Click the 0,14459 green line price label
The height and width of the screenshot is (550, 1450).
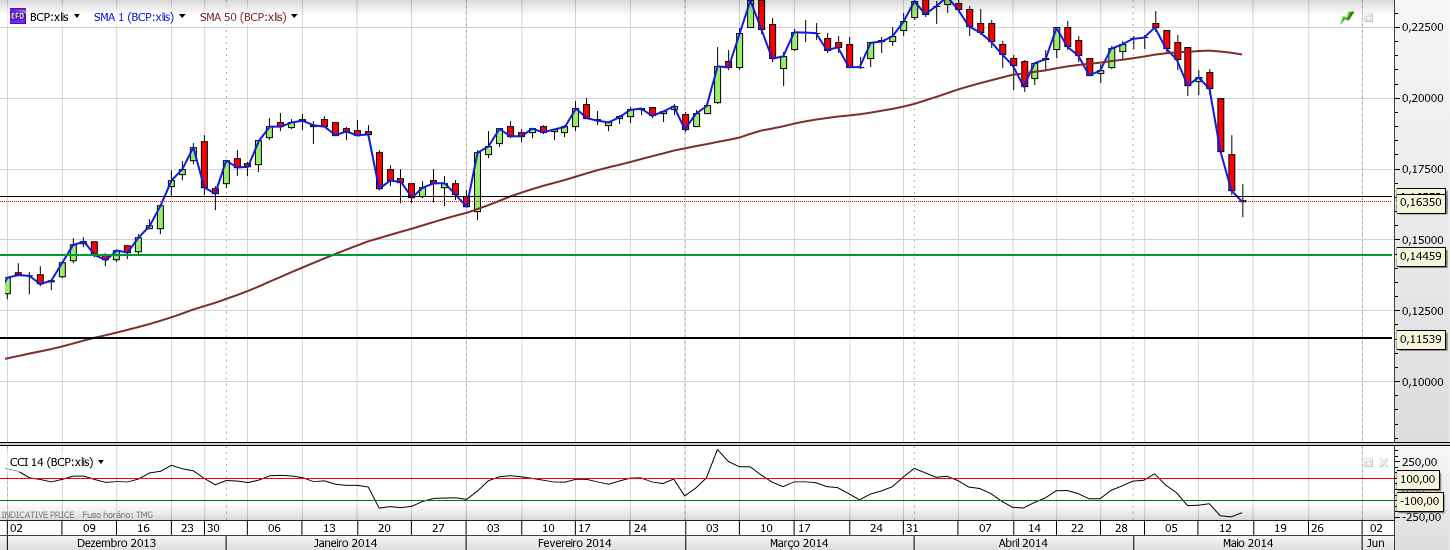click(1420, 256)
